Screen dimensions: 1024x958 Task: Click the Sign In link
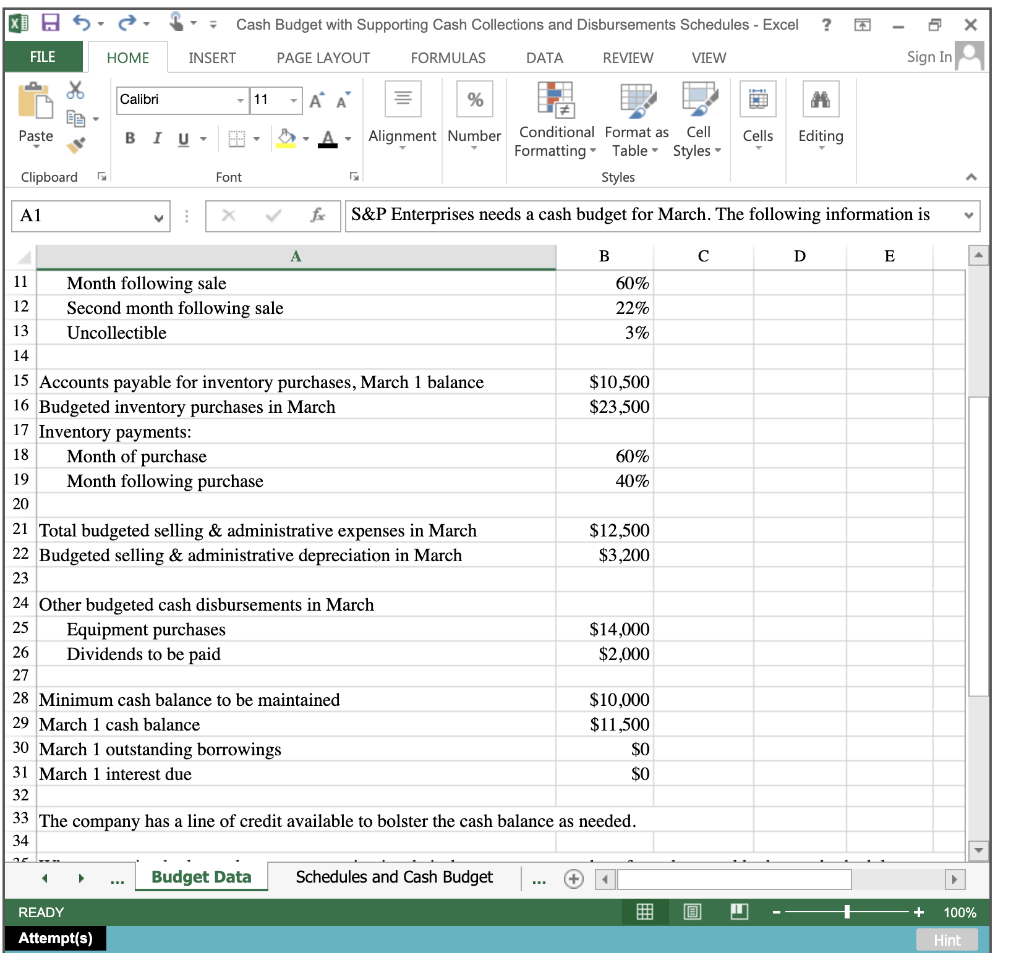tap(927, 57)
